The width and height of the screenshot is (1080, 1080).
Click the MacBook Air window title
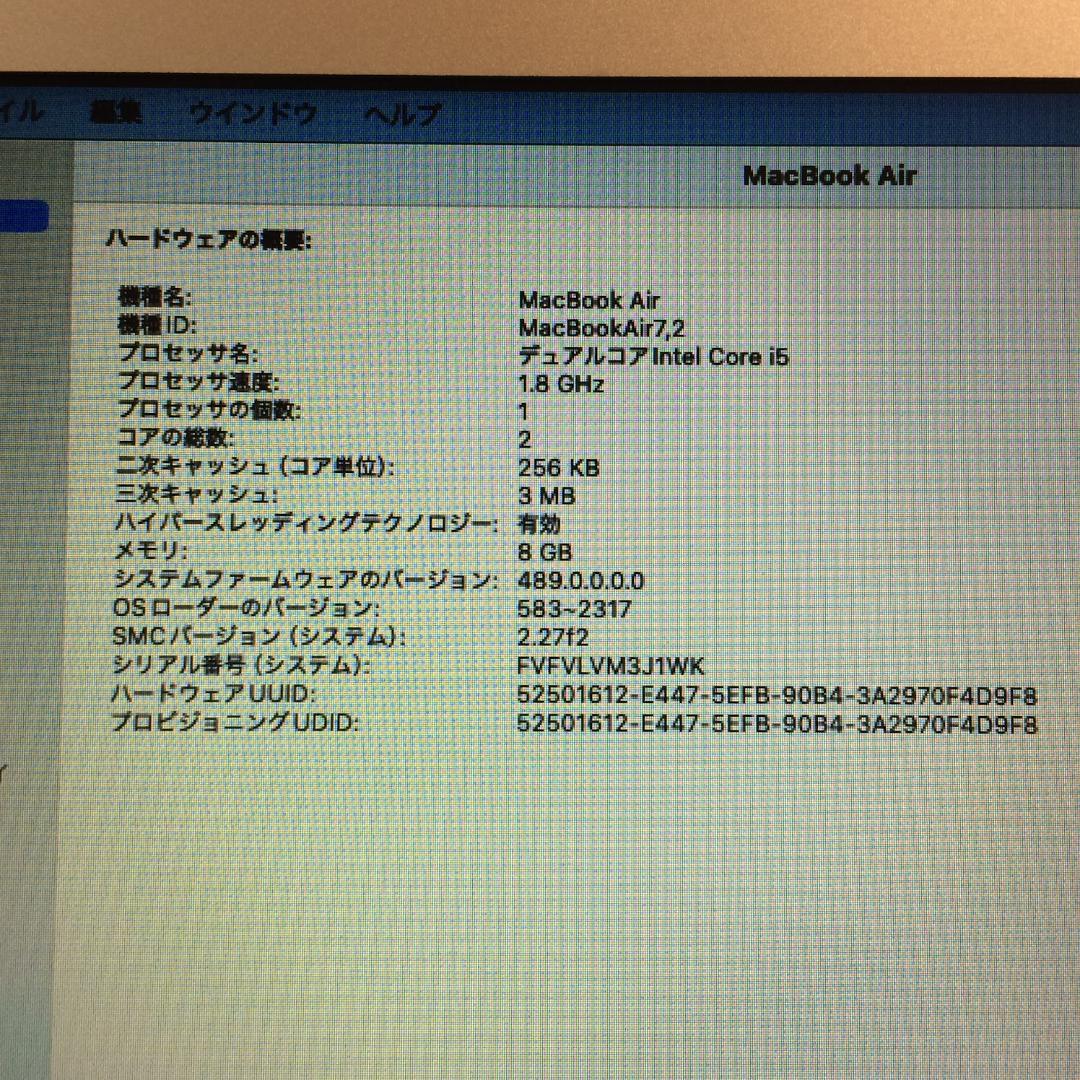(828, 177)
